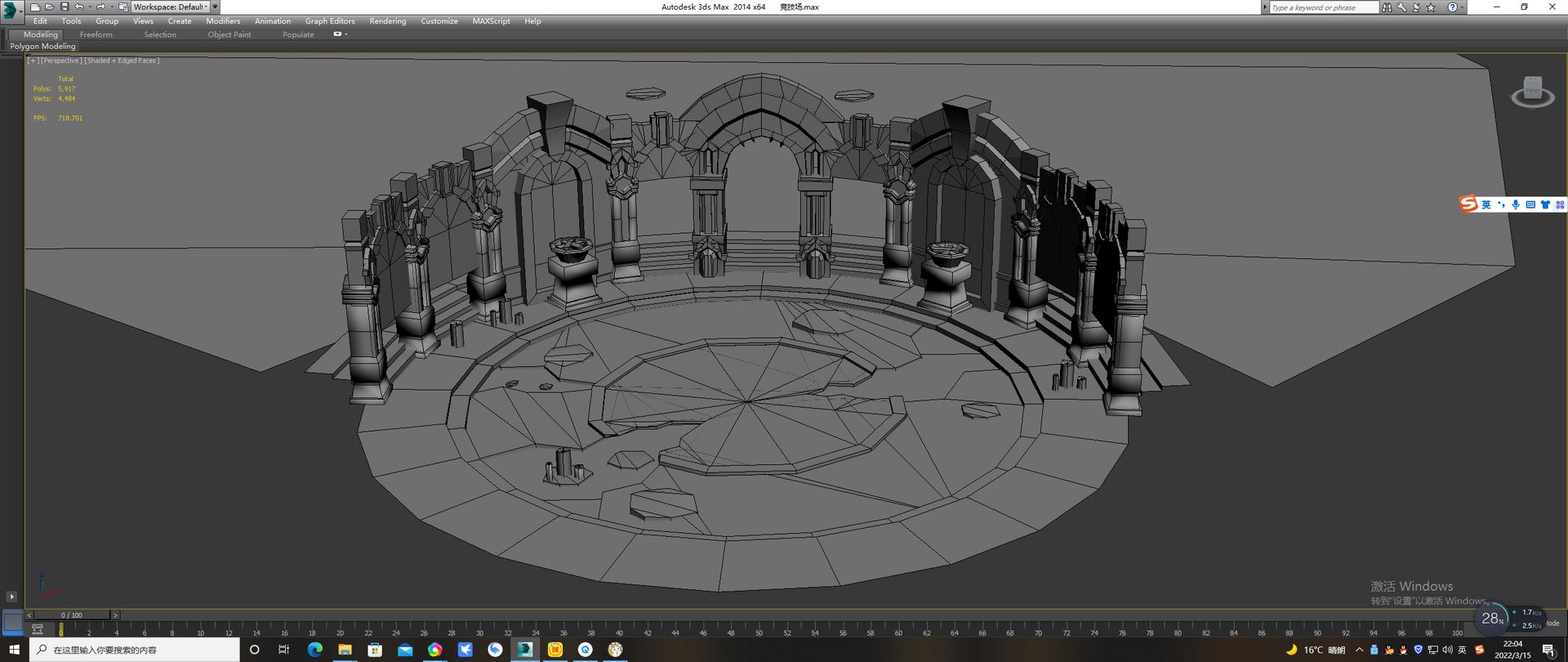This screenshot has width=1568, height=662.
Task: Expand the InfoCenter search panel arrow
Action: [x=1265, y=7]
